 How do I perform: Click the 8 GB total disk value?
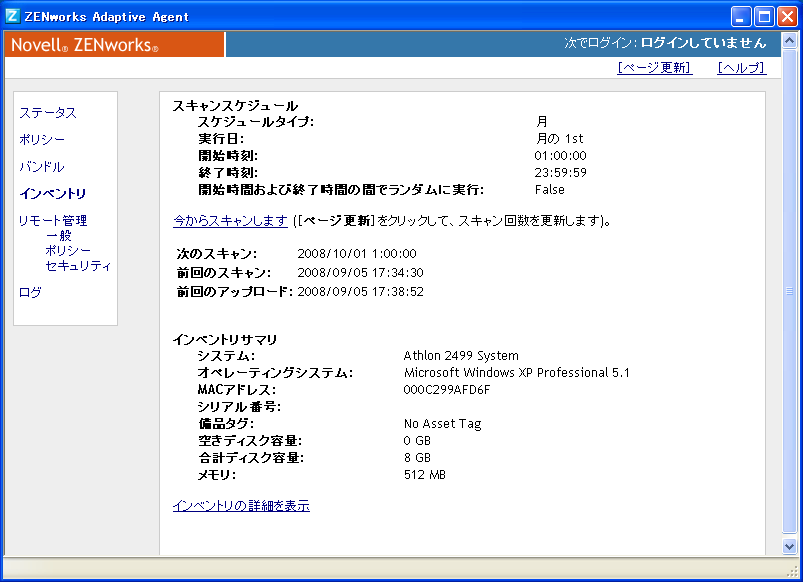point(417,458)
